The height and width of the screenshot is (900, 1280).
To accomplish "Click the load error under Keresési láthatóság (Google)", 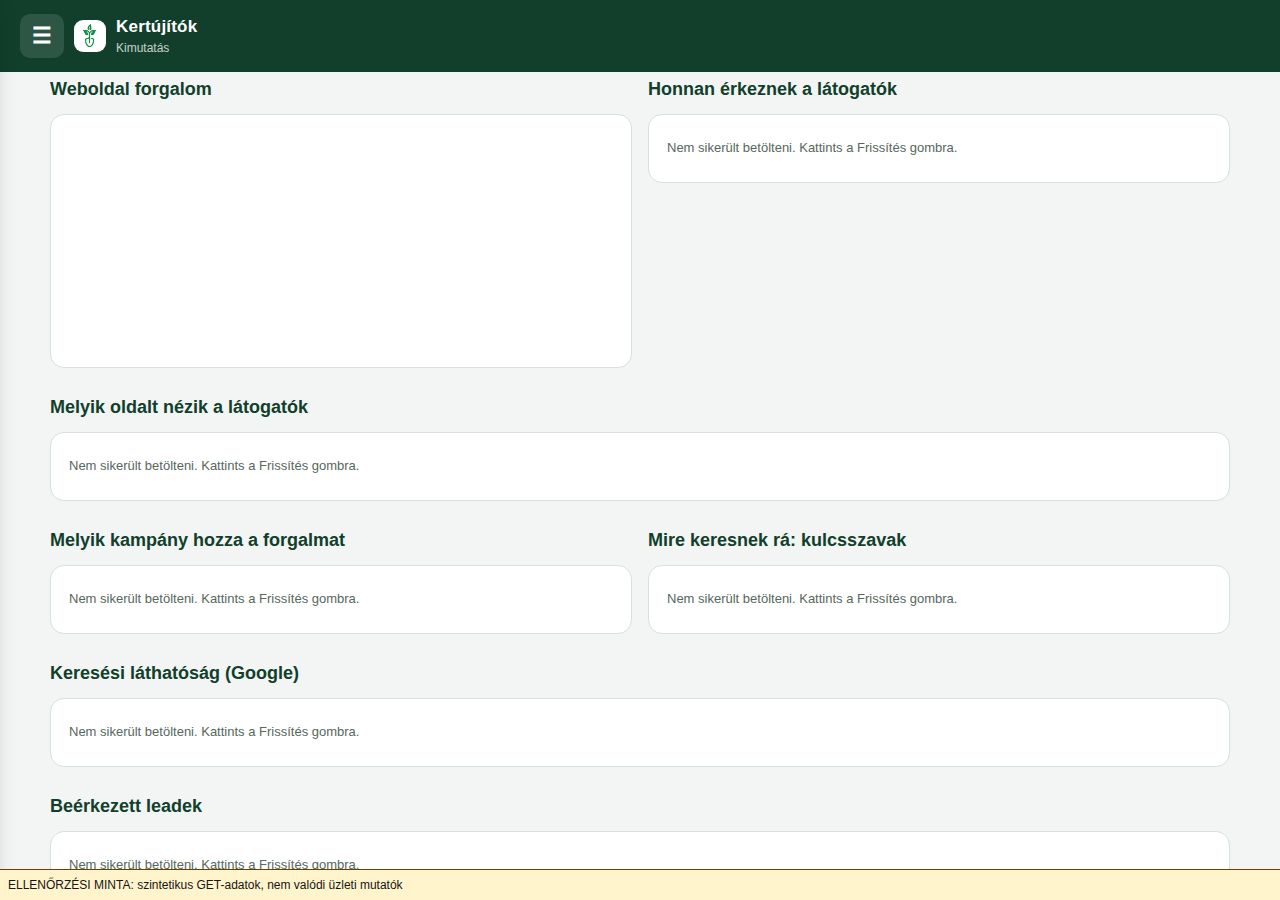I will pyautogui.click(x=214, y=732).
